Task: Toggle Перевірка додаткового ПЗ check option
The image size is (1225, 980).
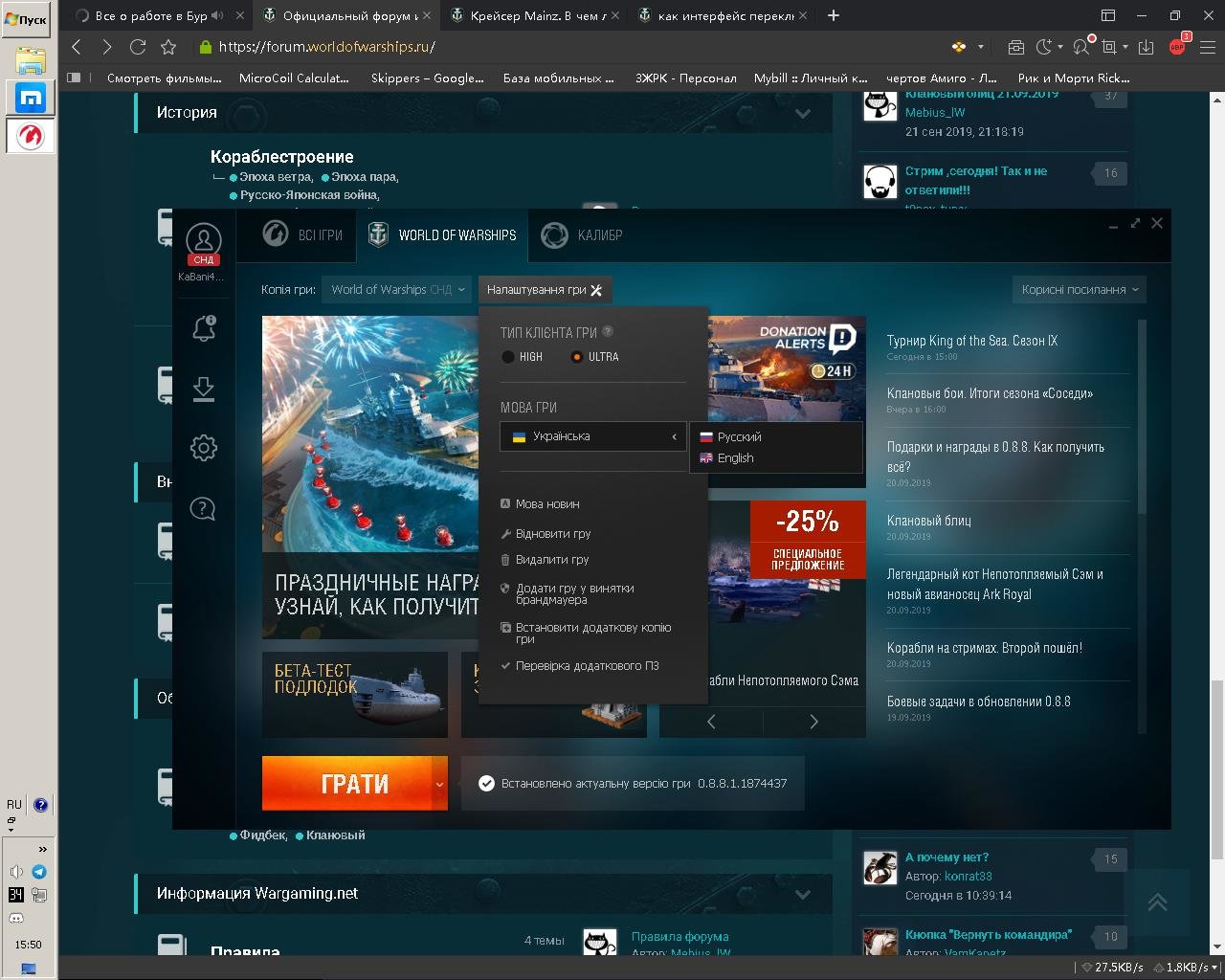Action: tap(580, 666)
